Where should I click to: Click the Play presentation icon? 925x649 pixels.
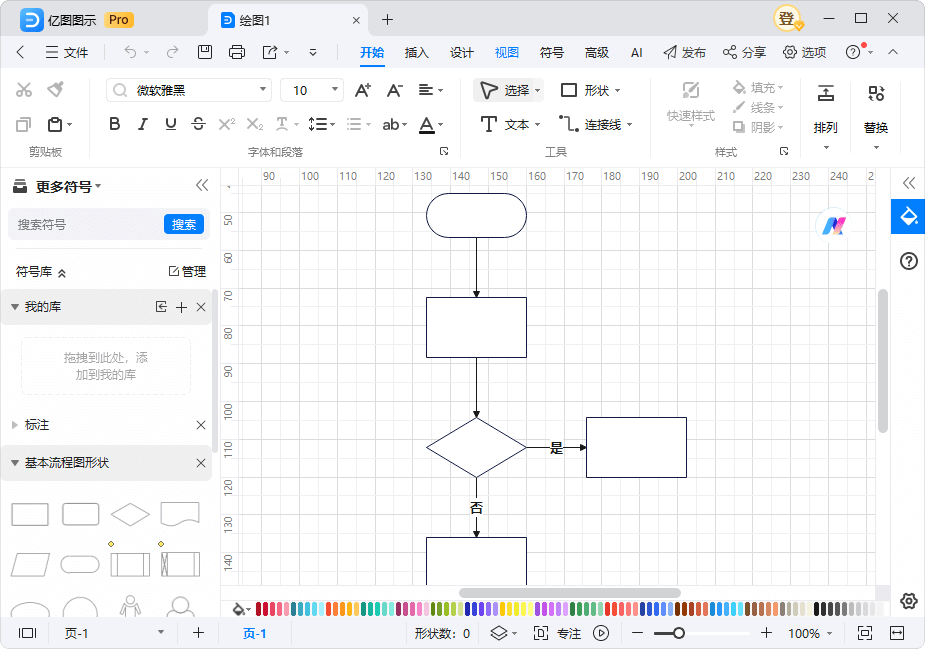click(x=601, y=633)
